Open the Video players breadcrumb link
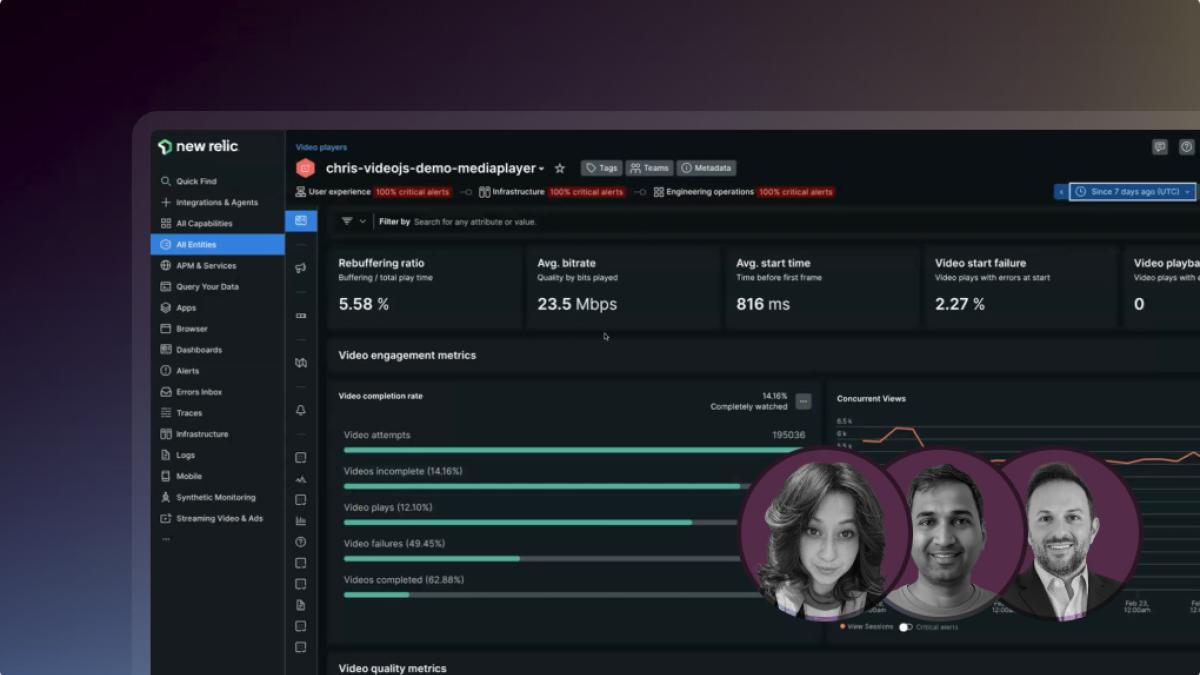Image resolution: width=1200 pixels, height=675 pixels. click(x=321, y=147)
